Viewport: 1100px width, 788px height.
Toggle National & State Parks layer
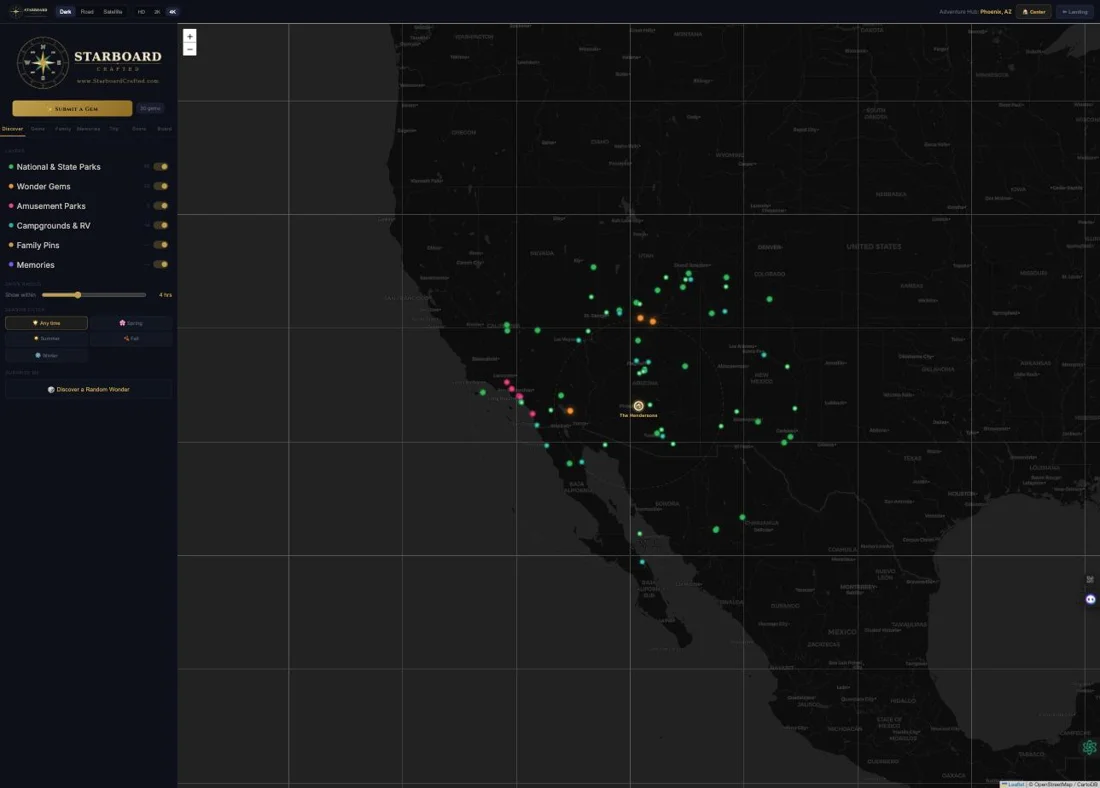pos(161,167)
